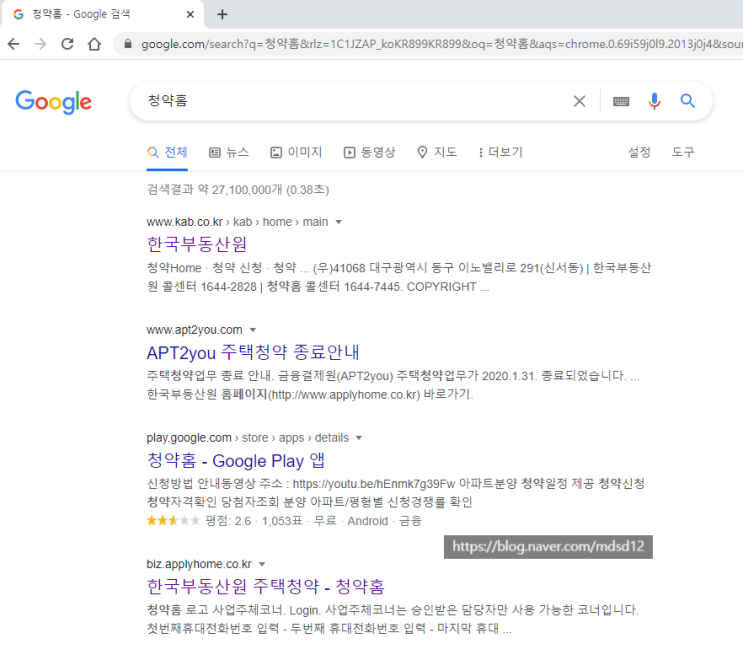Screen dimensions: 743x660
Task: Switch to the 이미지 tab
Action: point(296,152)
